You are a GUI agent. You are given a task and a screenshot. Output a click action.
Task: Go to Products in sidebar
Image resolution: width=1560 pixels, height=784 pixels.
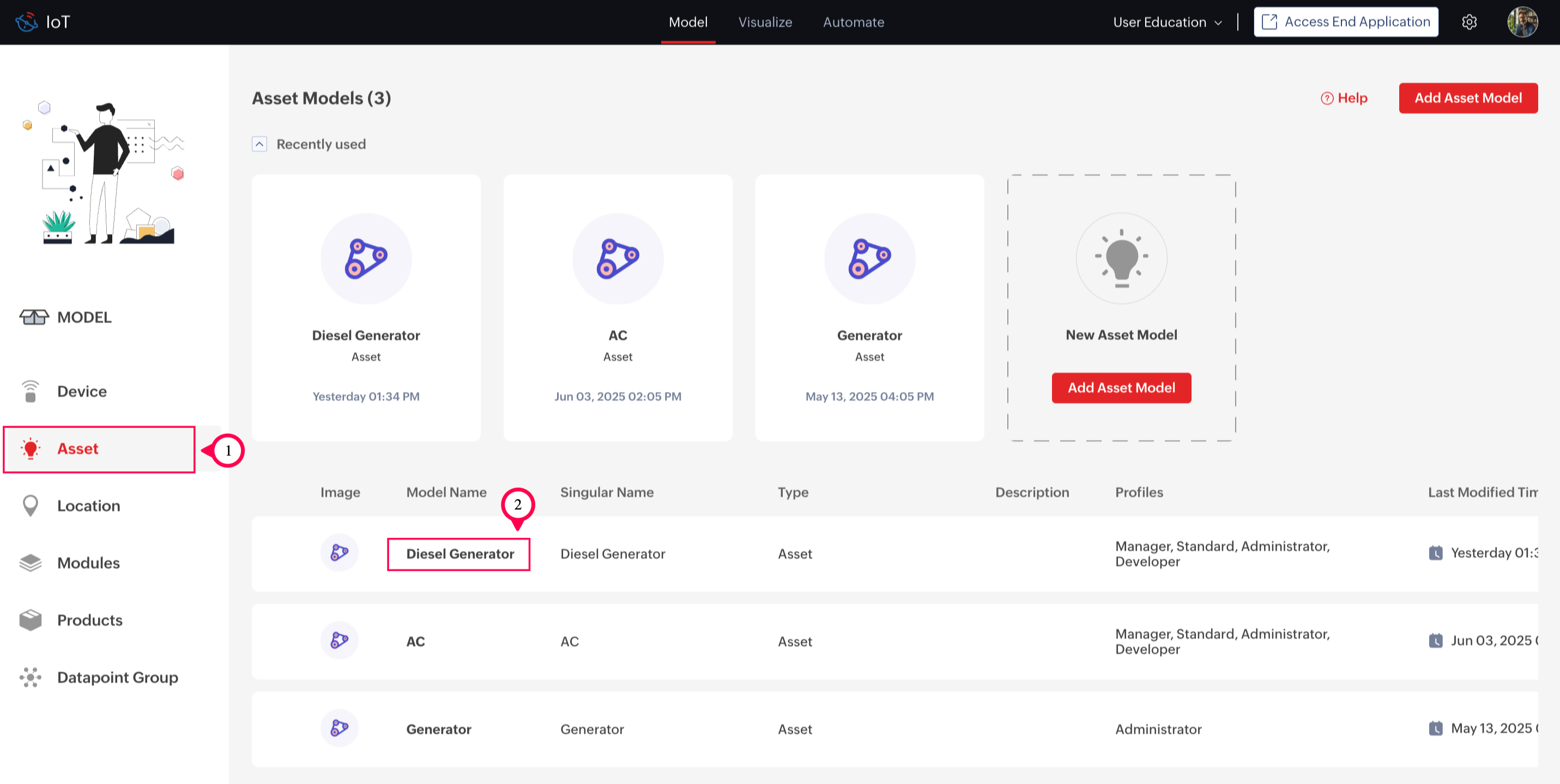89,620
